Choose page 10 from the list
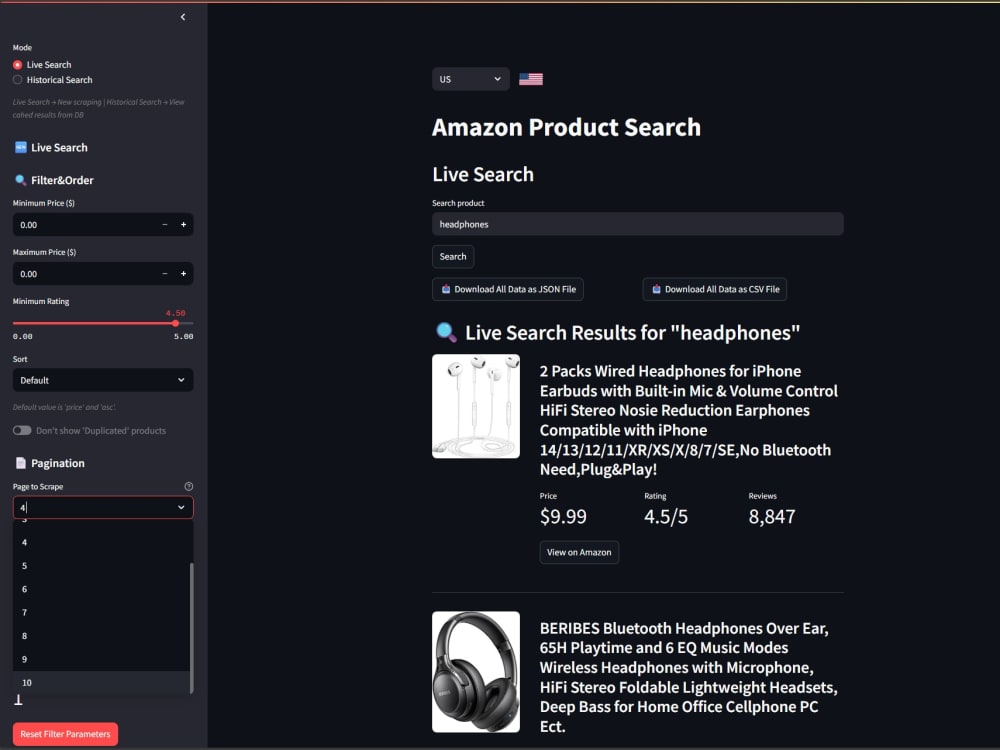The height and width of the screenshot is (750, 1000). tap(101, 682)
